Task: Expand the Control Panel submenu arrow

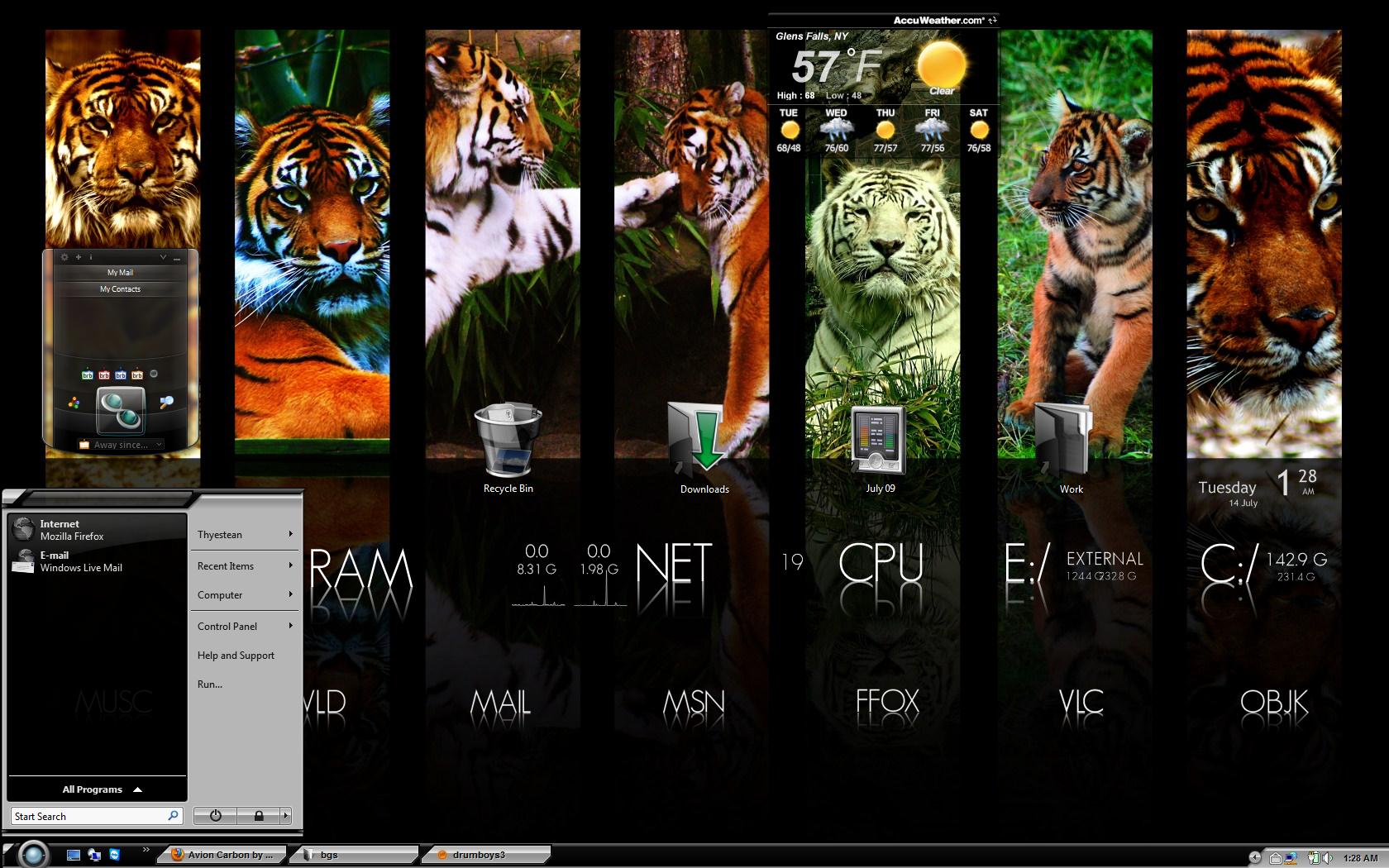Action: point(290,626)
